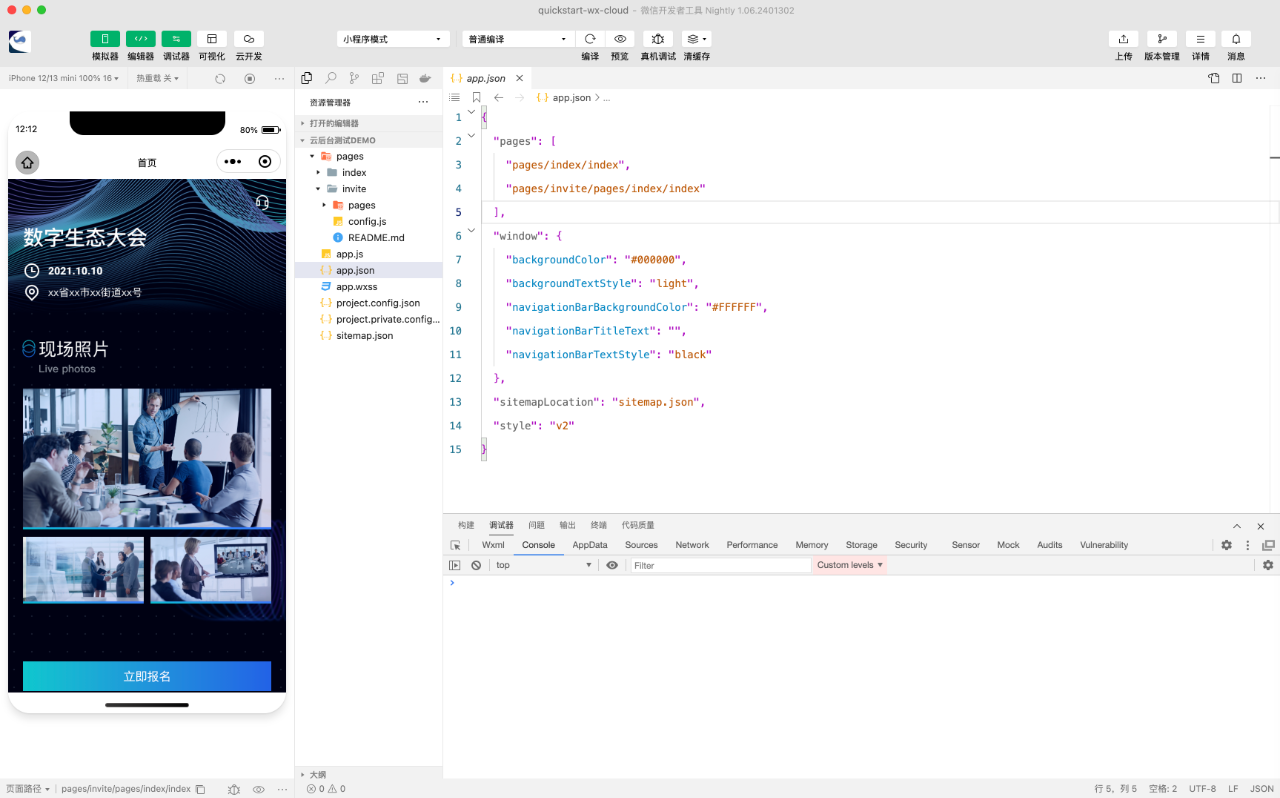Toggle the 可视化 visual mode
Viewport: 1280px width, 798px height.
212,39
